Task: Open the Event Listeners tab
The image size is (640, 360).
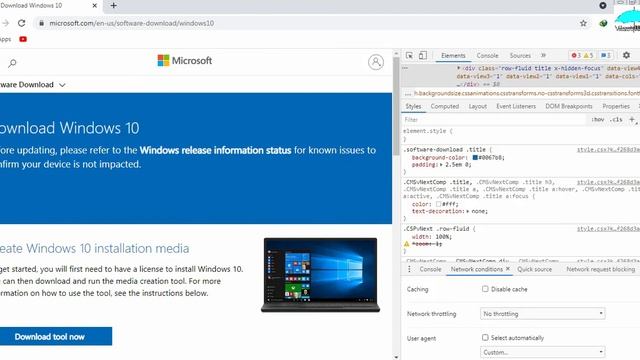Action: tap(516, 106)
